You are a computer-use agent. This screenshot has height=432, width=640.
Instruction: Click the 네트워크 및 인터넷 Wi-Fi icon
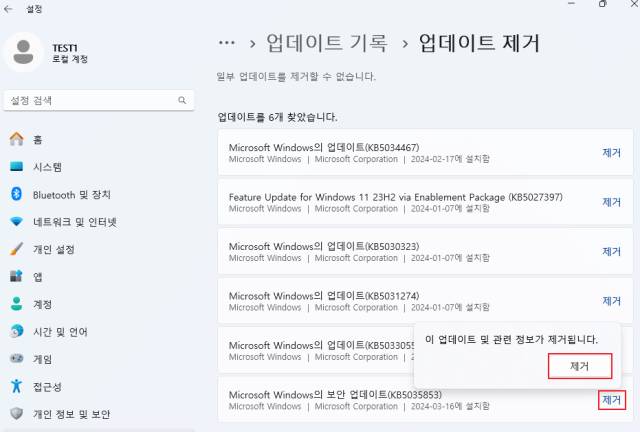click(16, 222)
